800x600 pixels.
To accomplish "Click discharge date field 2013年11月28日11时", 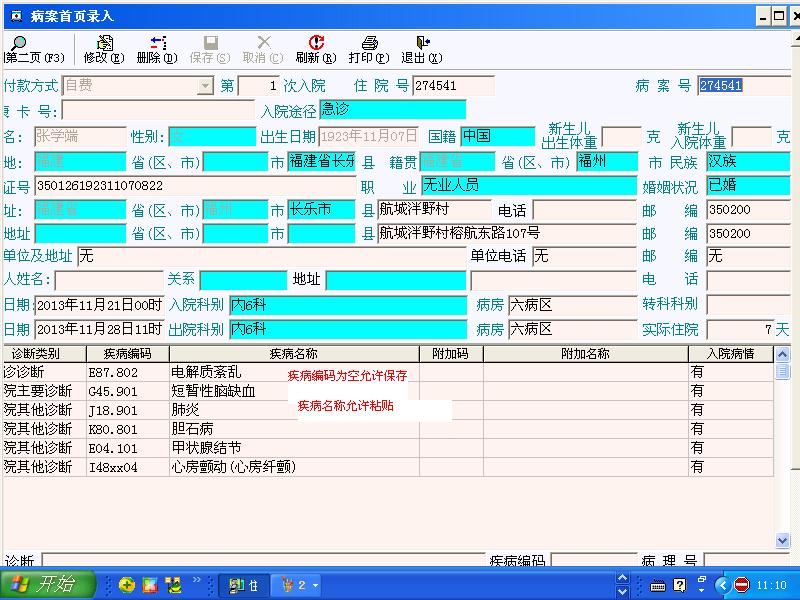I will 99,329.
